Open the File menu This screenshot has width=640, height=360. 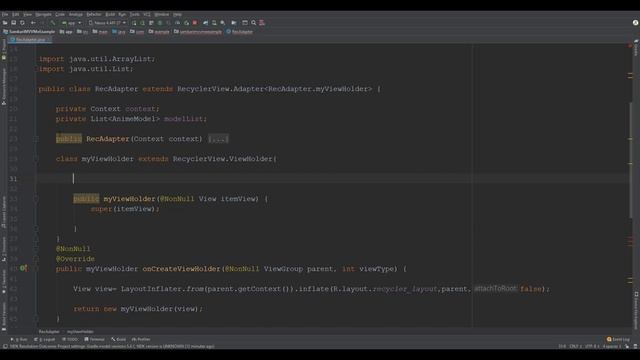point(5,14)
